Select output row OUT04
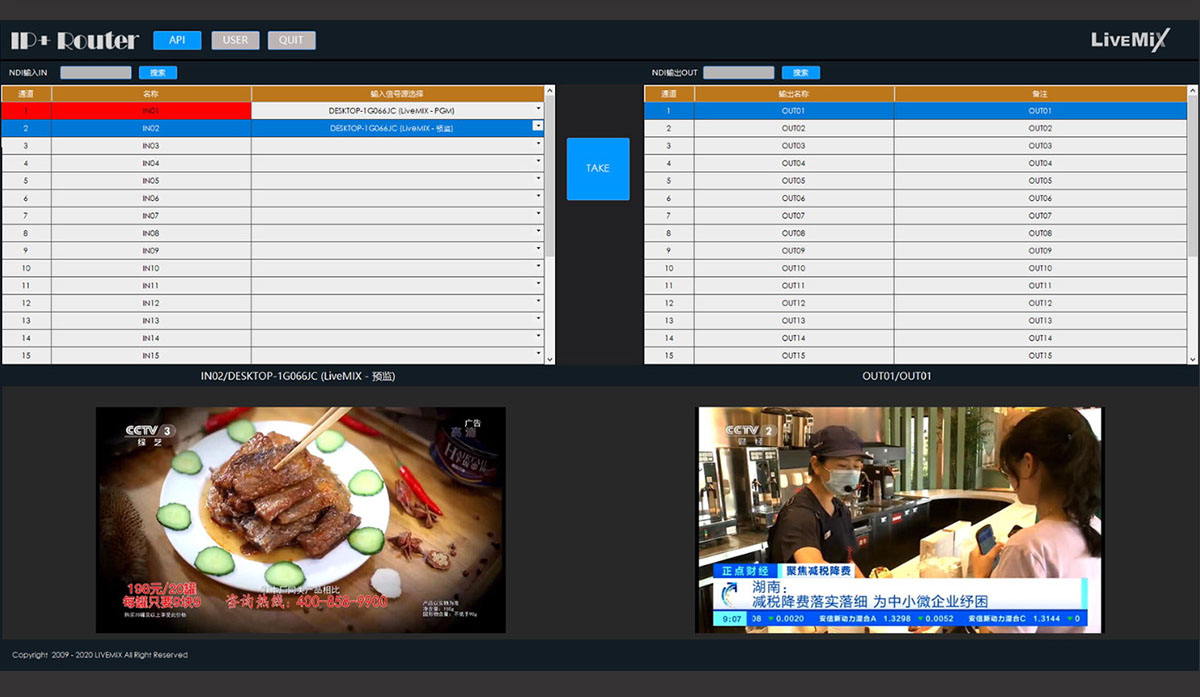 (793, 163)
